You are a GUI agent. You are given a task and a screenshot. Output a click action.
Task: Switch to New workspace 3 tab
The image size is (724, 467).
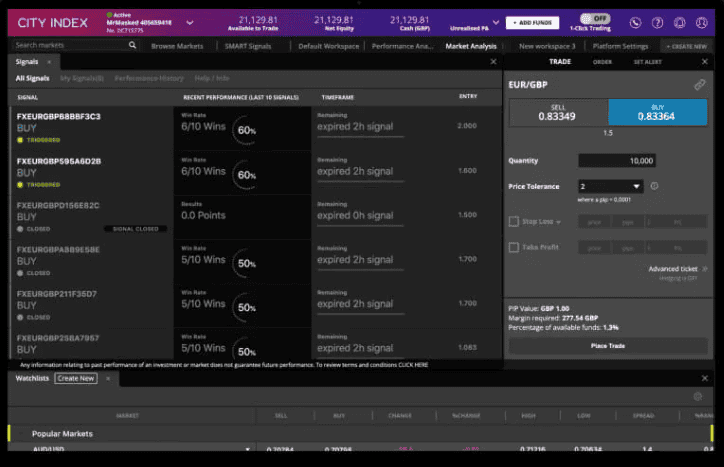(547, 46)
